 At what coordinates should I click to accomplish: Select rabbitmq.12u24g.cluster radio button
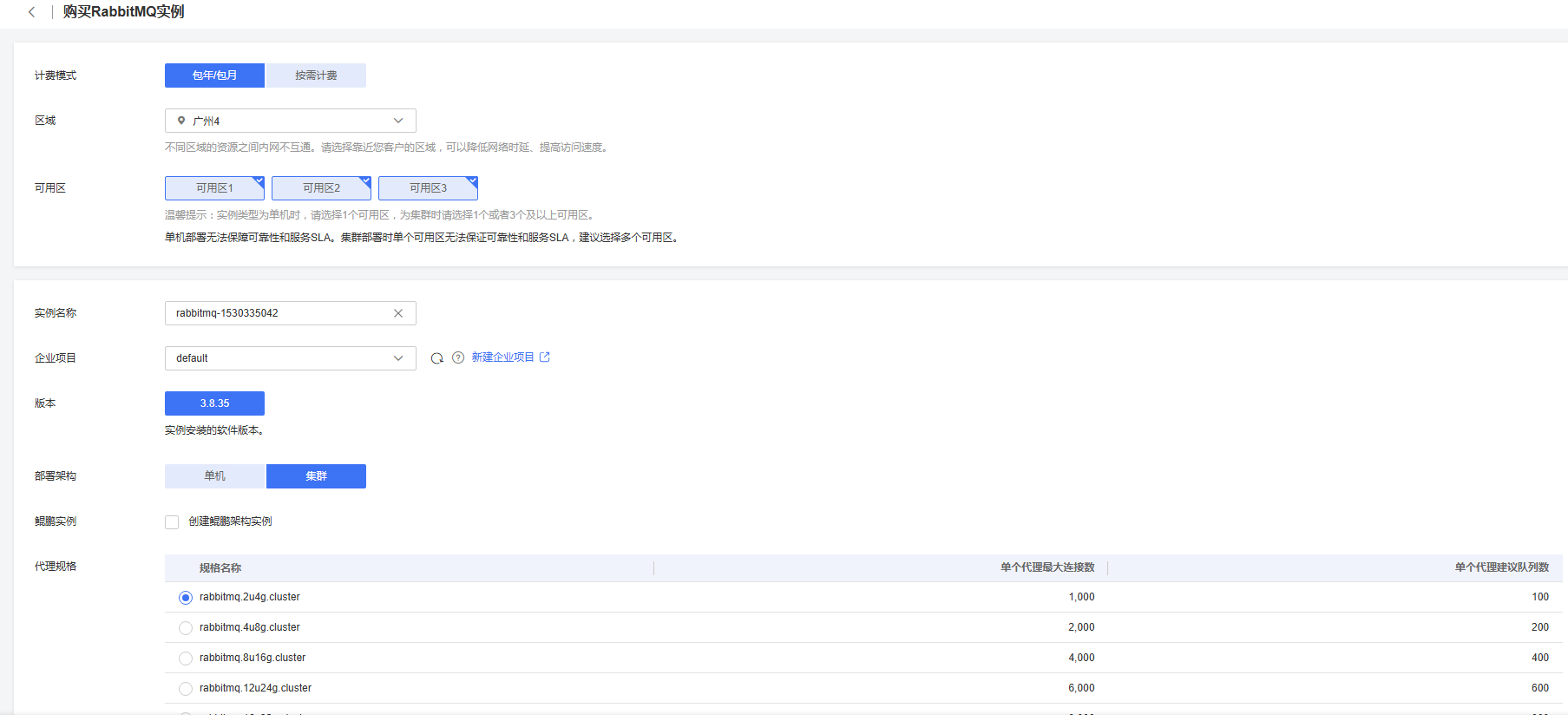click(x=186, y=689)
